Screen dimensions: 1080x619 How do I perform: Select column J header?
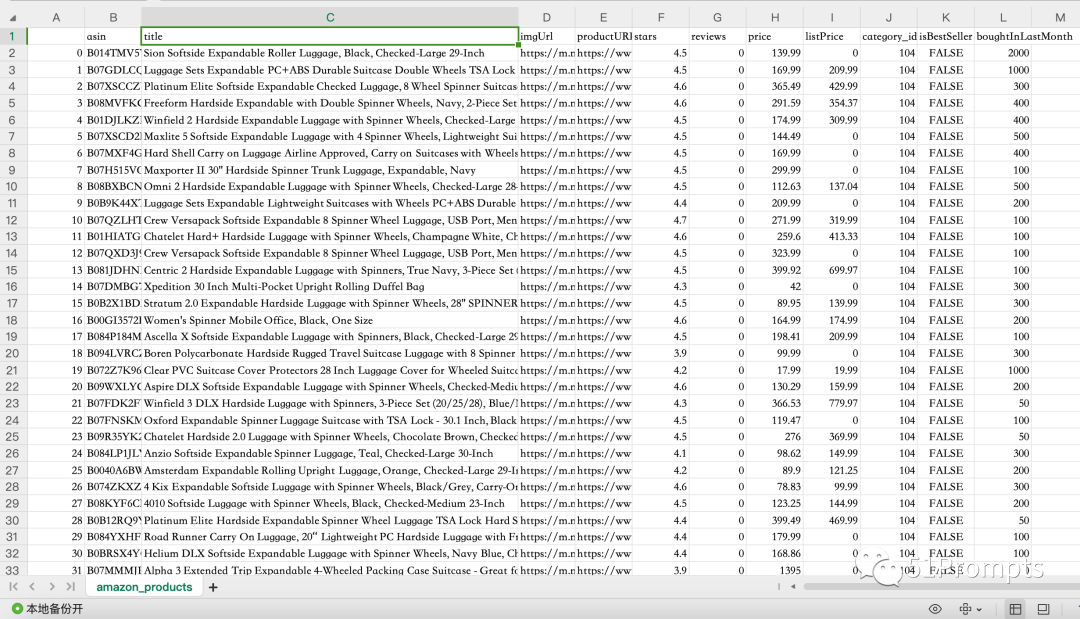pos(889,18)
